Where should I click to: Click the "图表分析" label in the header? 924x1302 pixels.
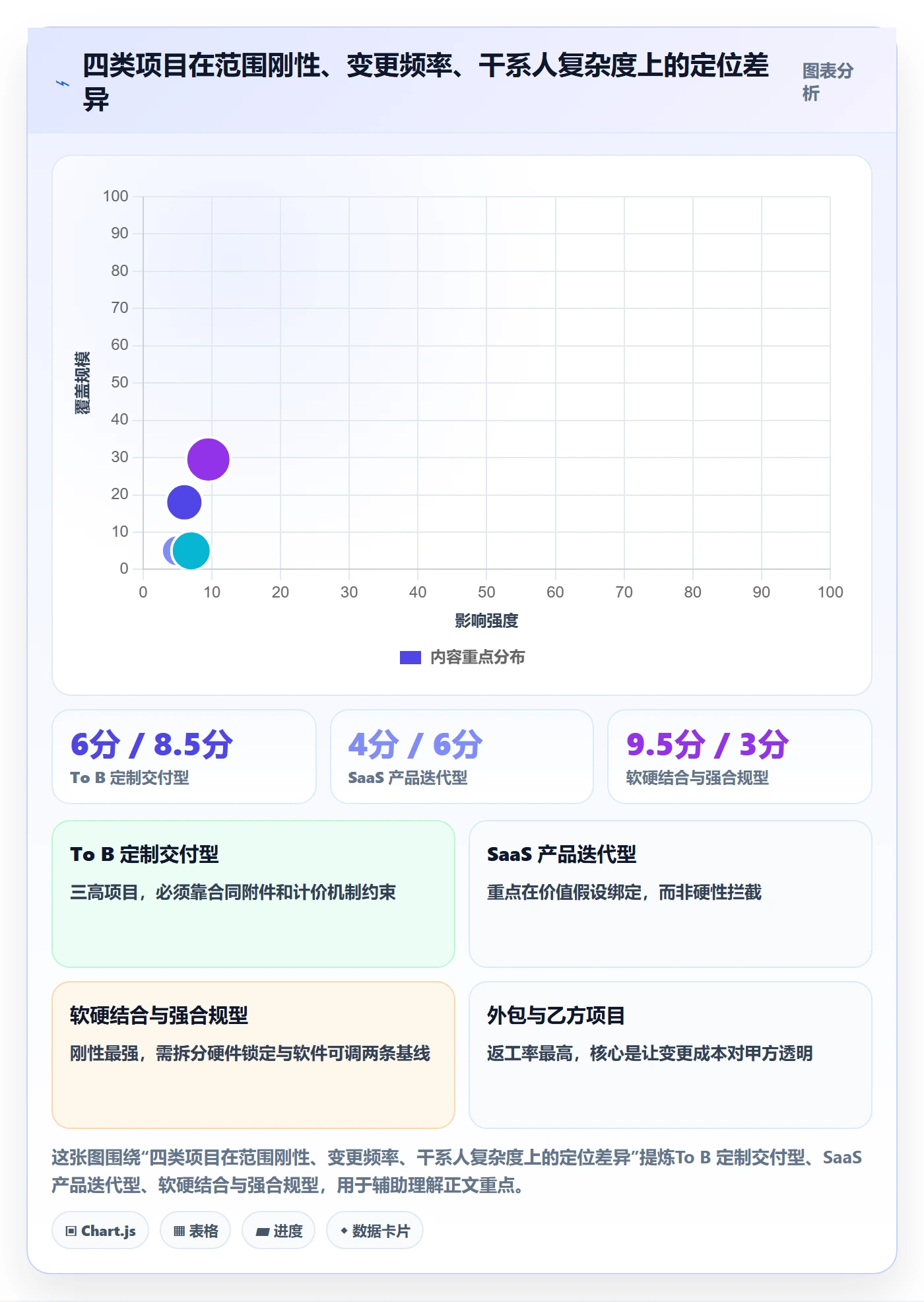click(828, 82)
